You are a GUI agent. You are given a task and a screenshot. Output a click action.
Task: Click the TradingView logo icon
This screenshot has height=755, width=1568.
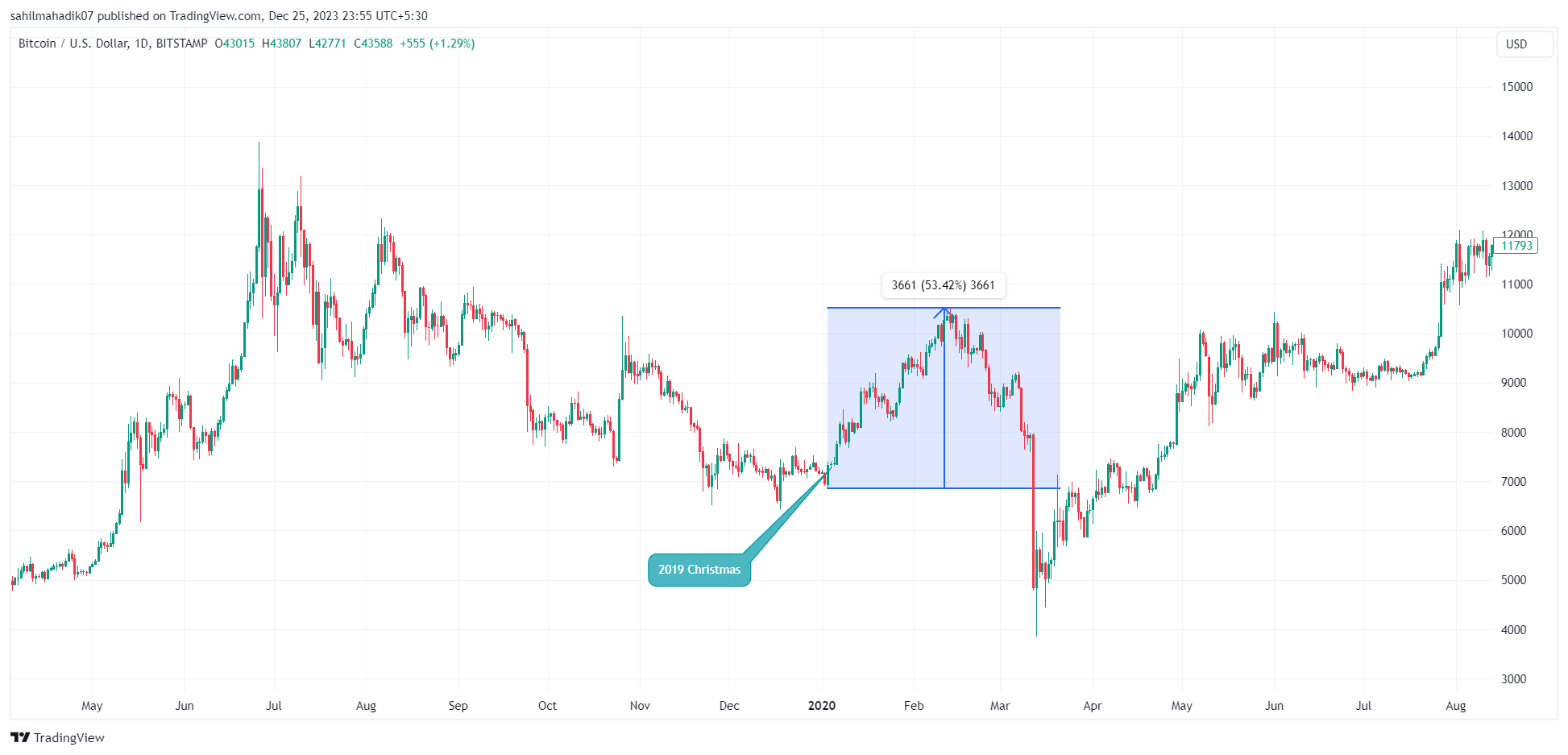[x=20, y=737]
